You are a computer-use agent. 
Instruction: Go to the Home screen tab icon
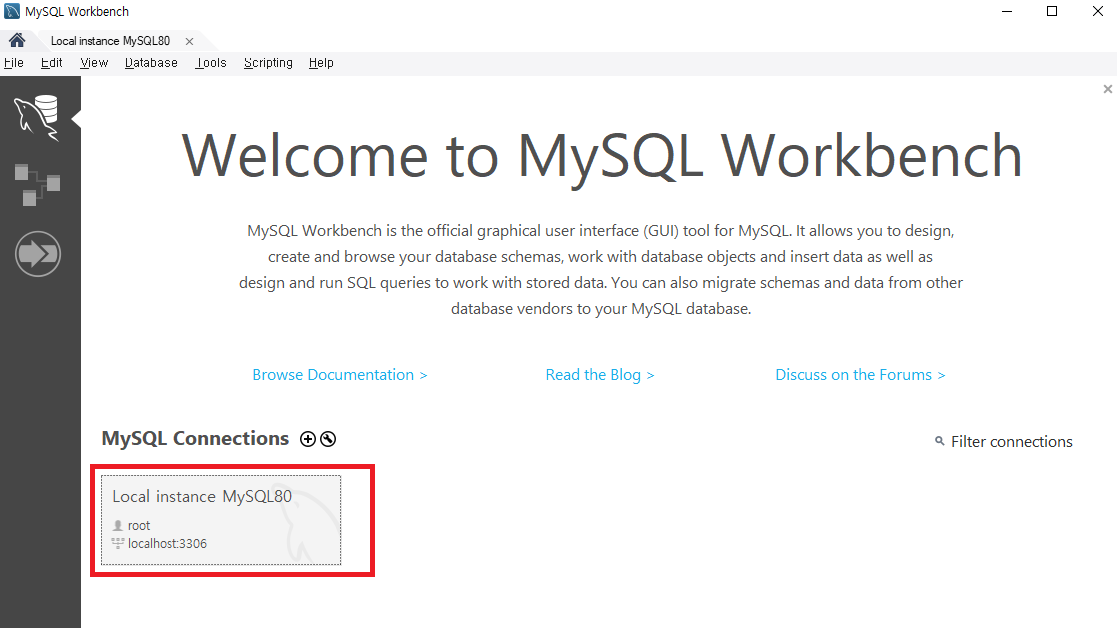point(17,40)
